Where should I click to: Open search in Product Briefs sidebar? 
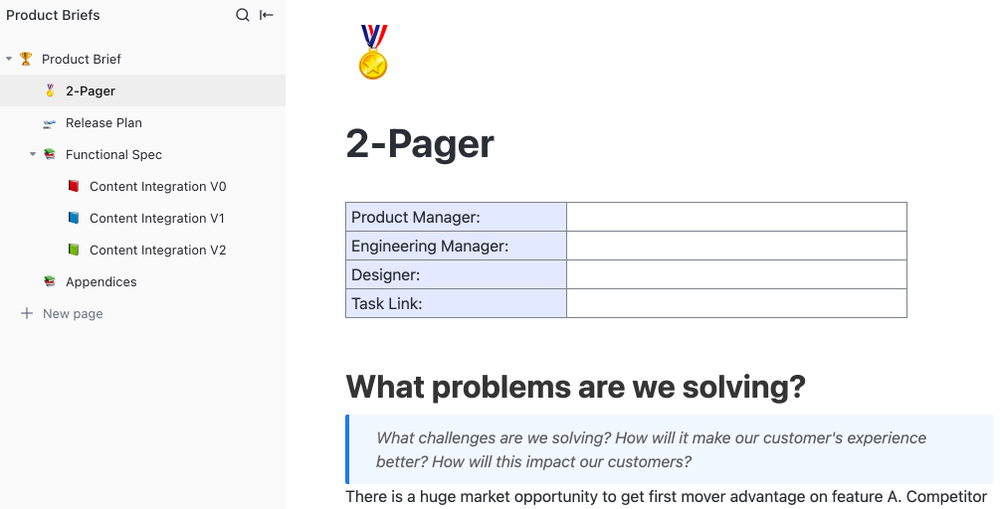coord(242,15)
